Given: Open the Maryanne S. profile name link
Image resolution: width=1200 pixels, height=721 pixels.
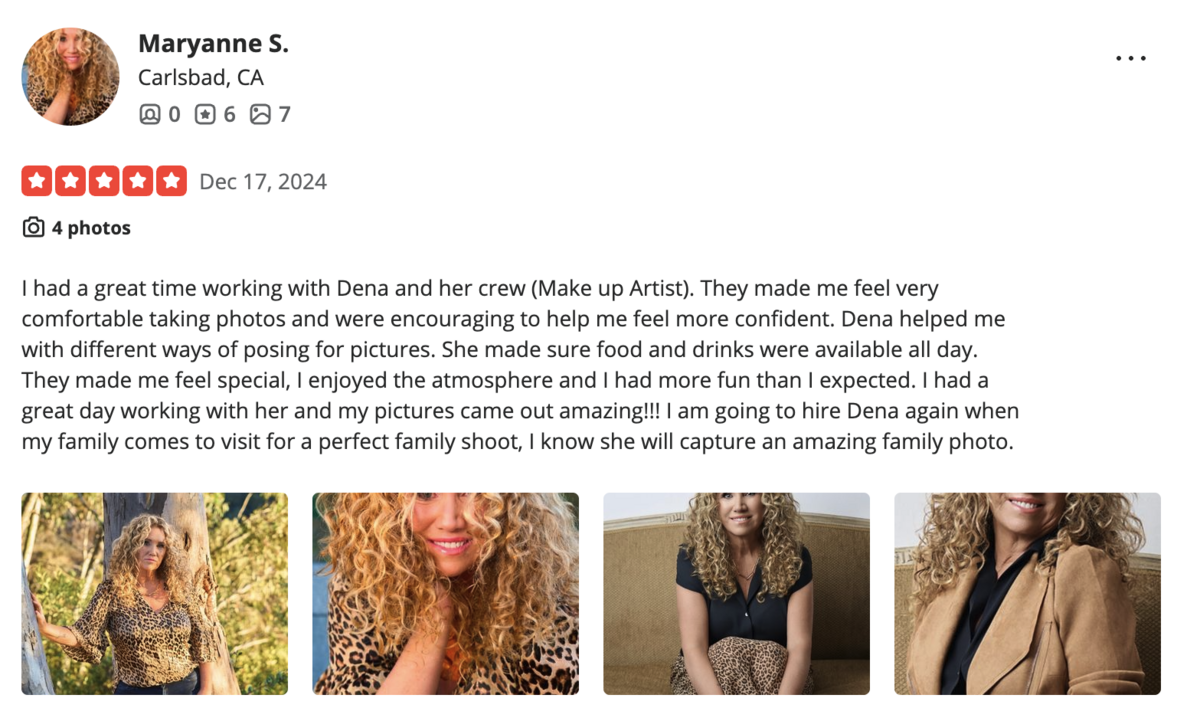Looking at the screenshot, I should pos(213,43).
